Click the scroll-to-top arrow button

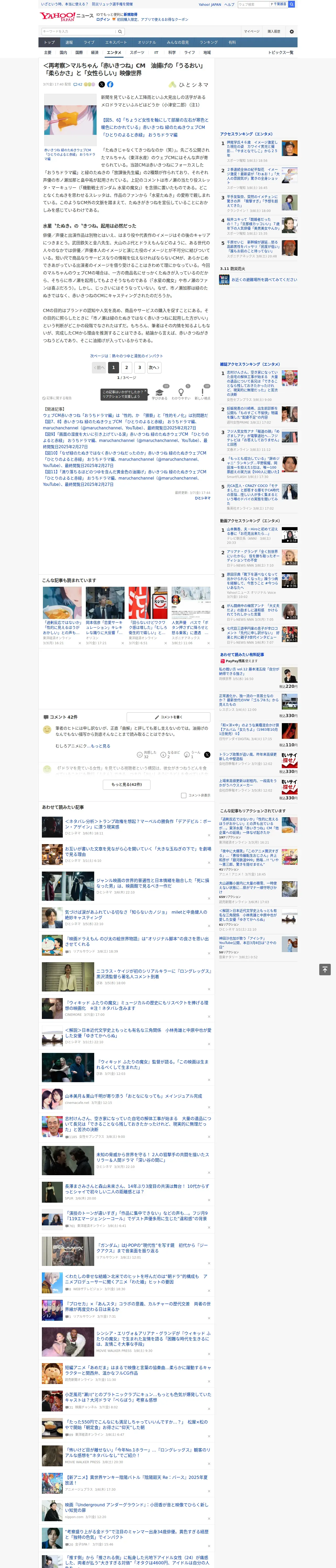click(325, 969)
